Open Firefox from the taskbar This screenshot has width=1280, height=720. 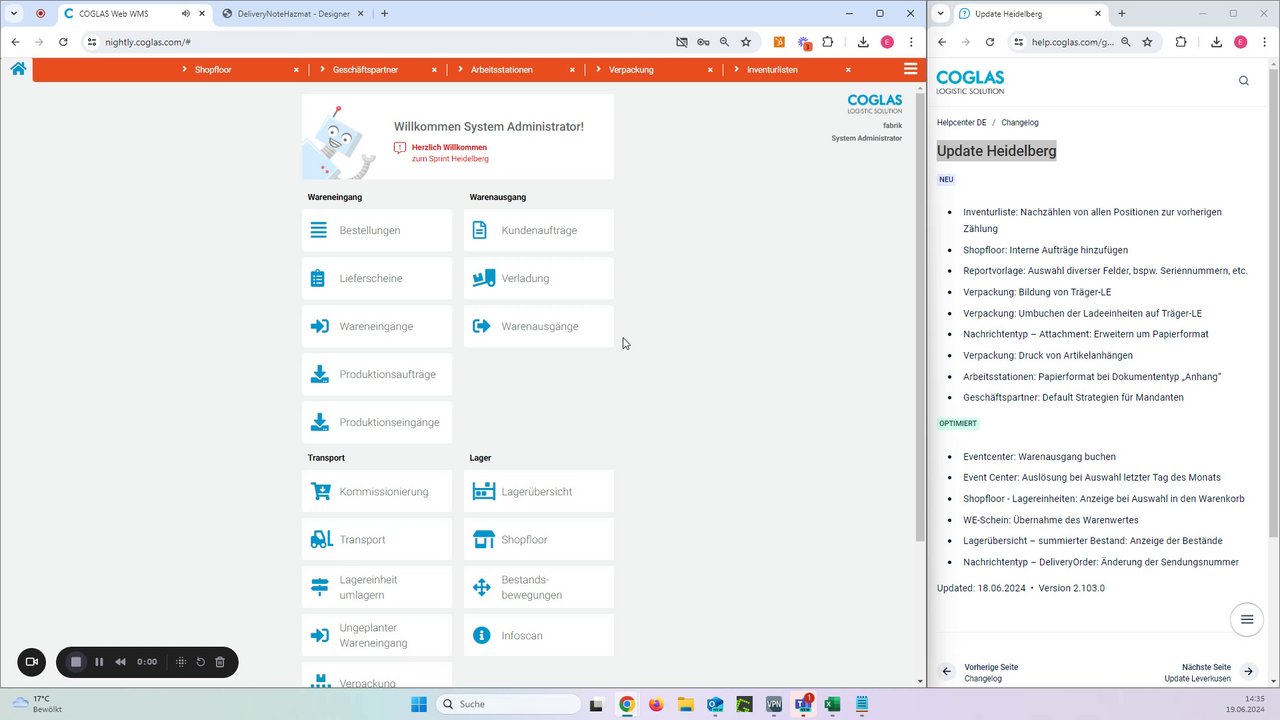click(656, 704)
